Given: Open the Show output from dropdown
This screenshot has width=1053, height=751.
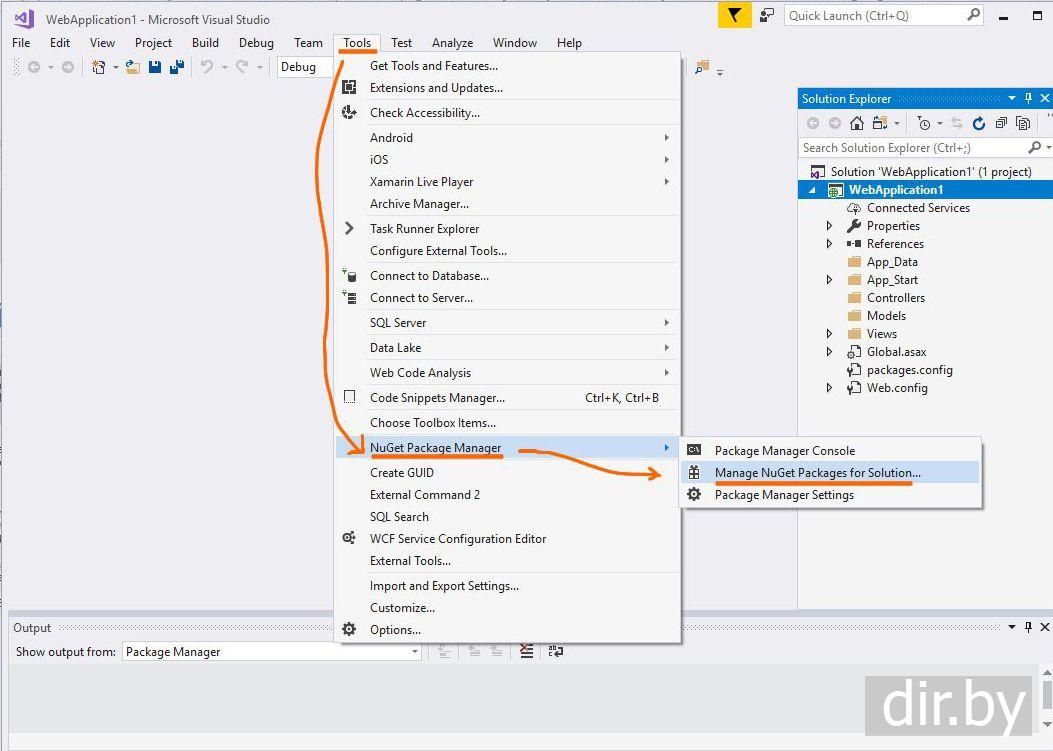Looking at the screenshot, I should pos(414,652).
